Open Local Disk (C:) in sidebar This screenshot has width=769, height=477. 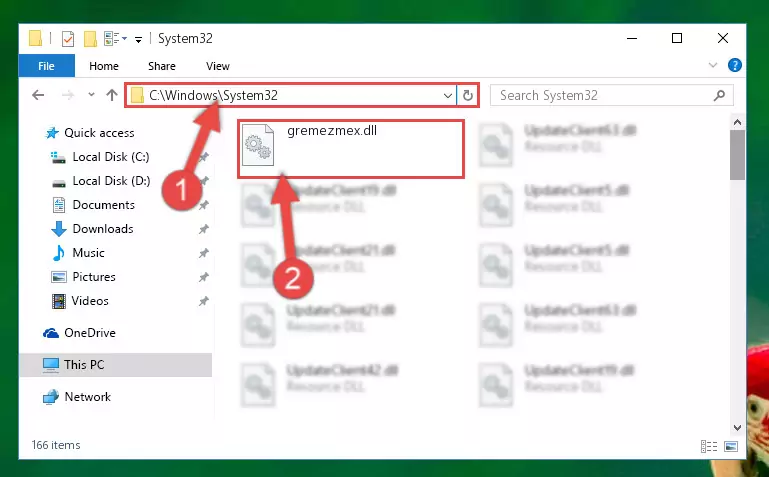[x=111, y=157]
